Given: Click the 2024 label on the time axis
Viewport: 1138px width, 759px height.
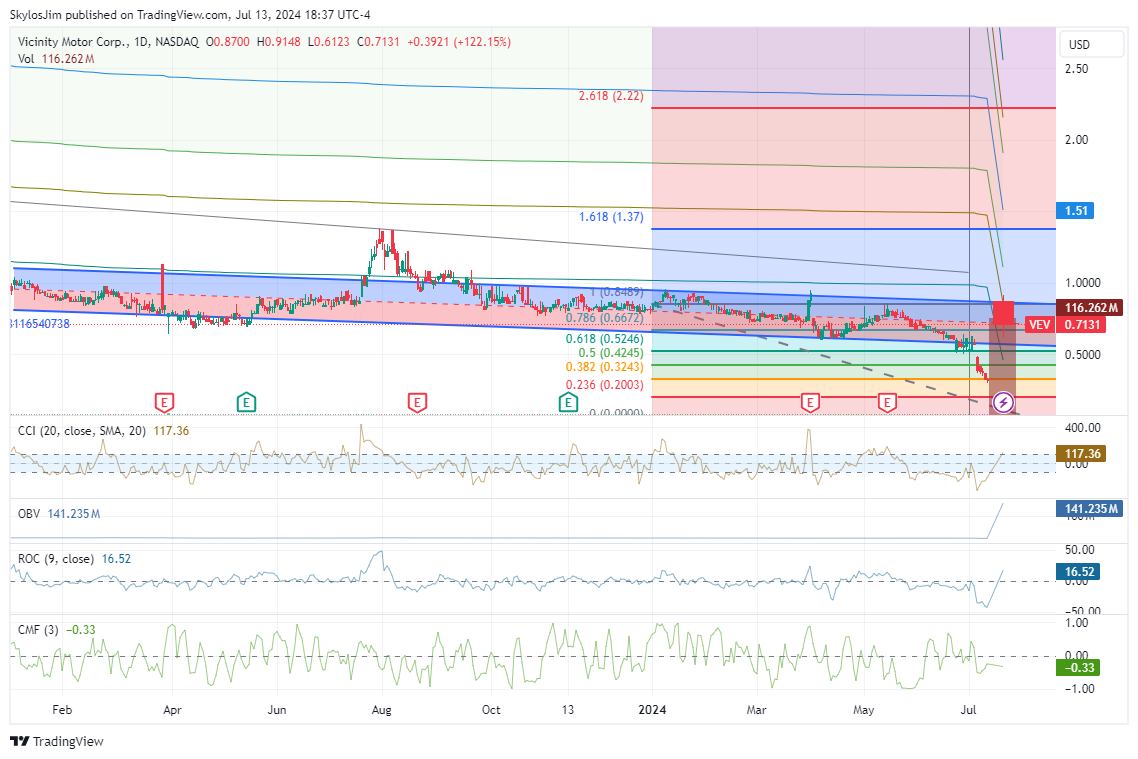Looking at the screenshot, I should tap(652, 709).
